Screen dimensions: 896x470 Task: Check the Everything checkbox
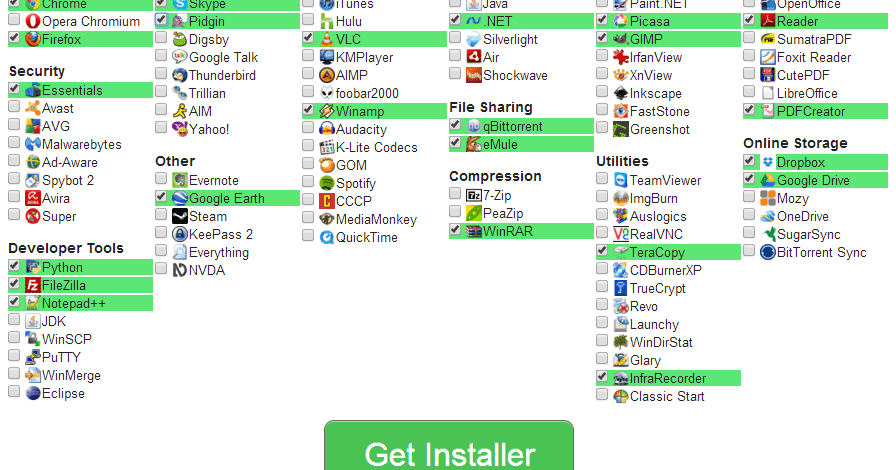(x=161, y=250)
